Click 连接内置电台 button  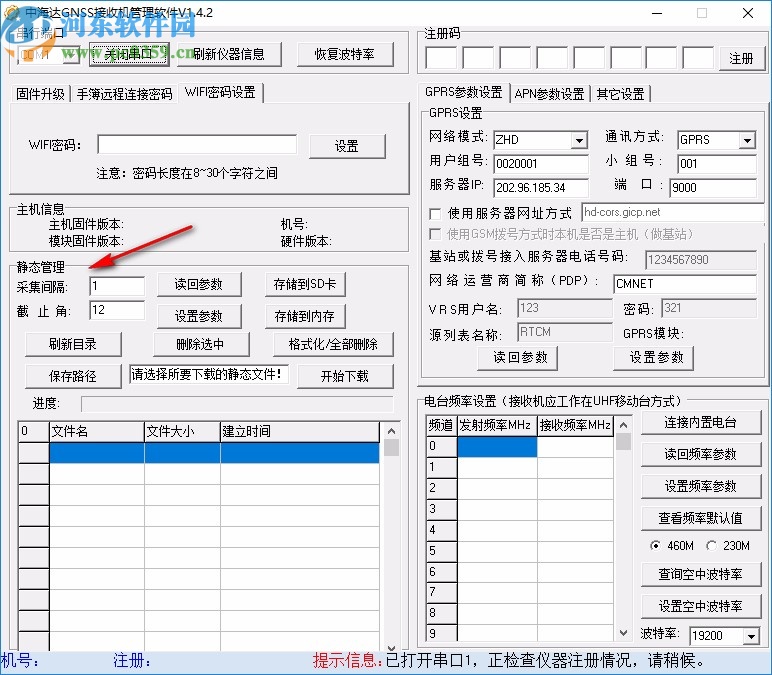point(701,422)
